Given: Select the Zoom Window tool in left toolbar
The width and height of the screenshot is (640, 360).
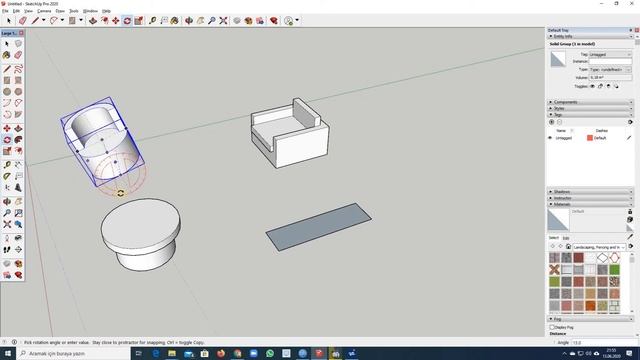Looking at the screenshot, I should [x=18, y=213].
